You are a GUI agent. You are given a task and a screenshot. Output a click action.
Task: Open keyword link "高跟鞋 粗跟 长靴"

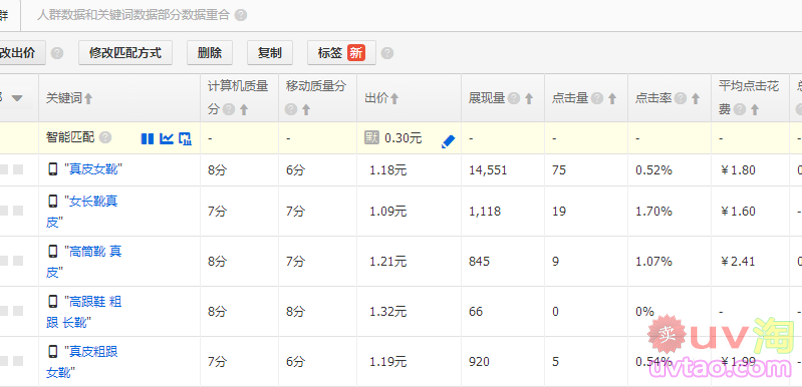84,311
